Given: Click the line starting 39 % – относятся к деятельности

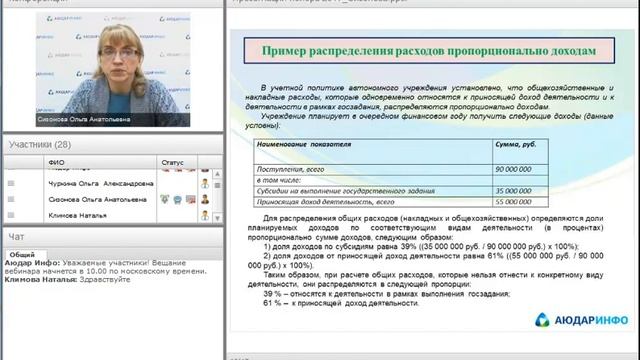Looking at the screenshot, I should tap(387, 294).
